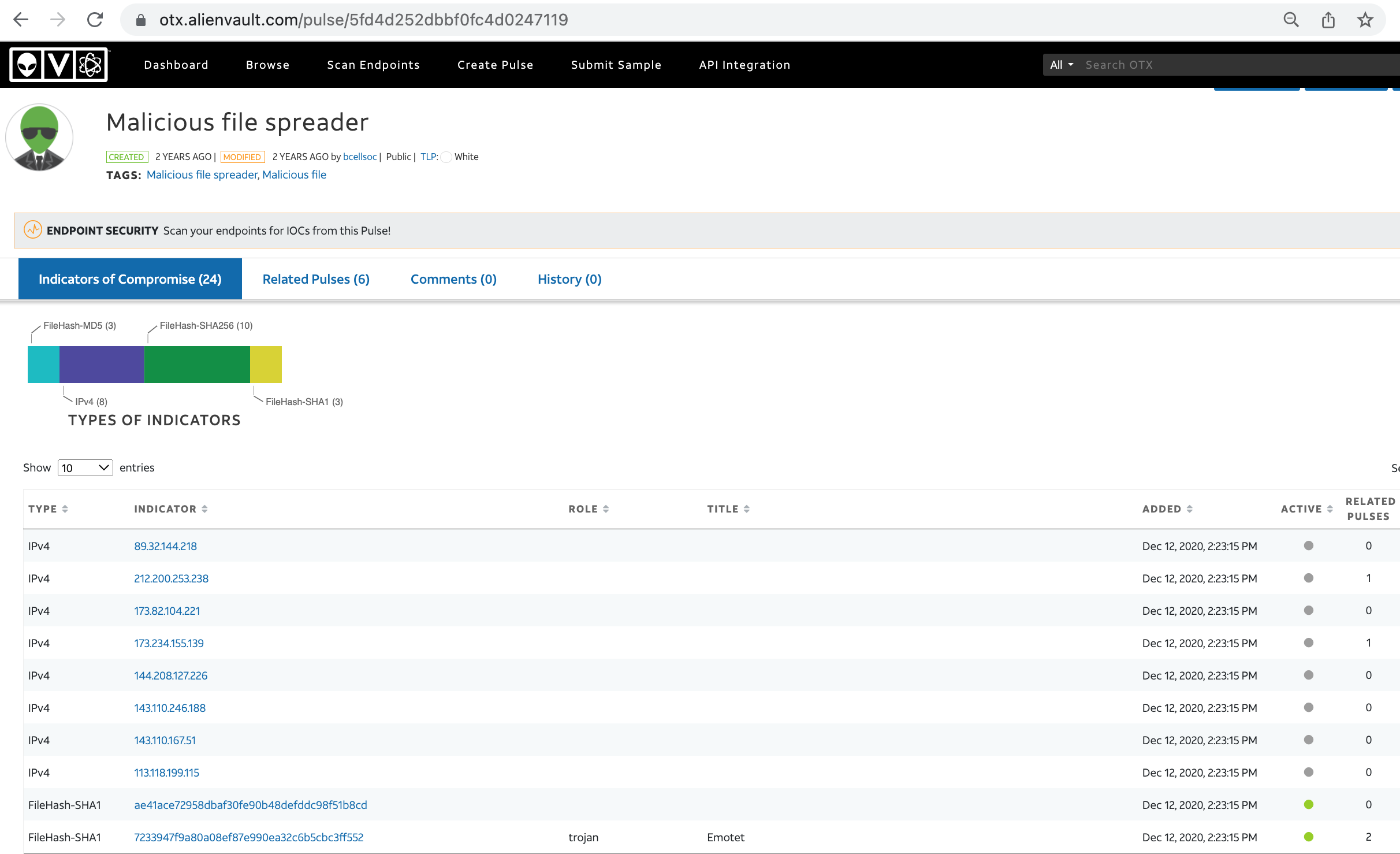Viewport: 1400px width, 854px height.
Task: Click purple IPv4 chart segment
Action: click(x=102, y=364)
